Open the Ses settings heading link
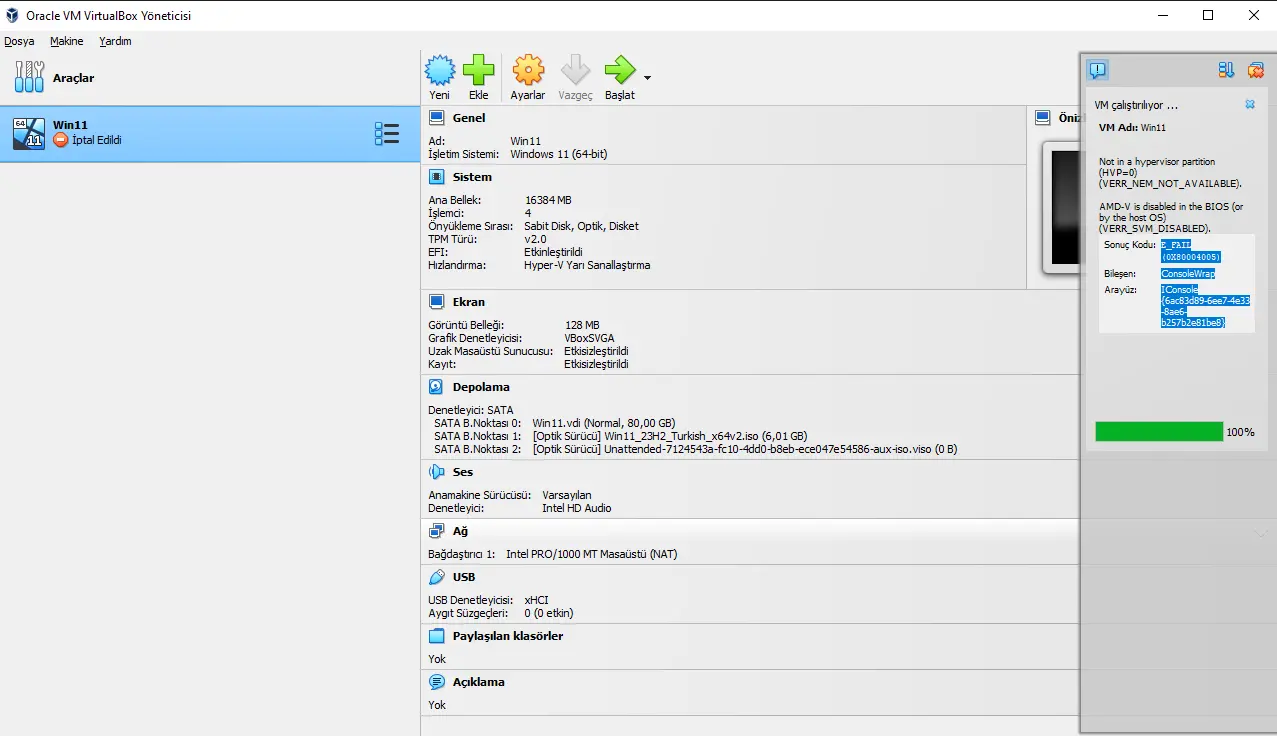1277x736 pixels. (x=463, y=472)
